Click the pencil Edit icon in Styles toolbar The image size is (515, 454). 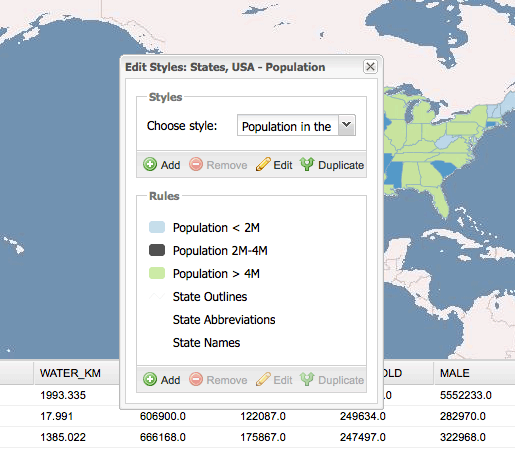(263, 165)
